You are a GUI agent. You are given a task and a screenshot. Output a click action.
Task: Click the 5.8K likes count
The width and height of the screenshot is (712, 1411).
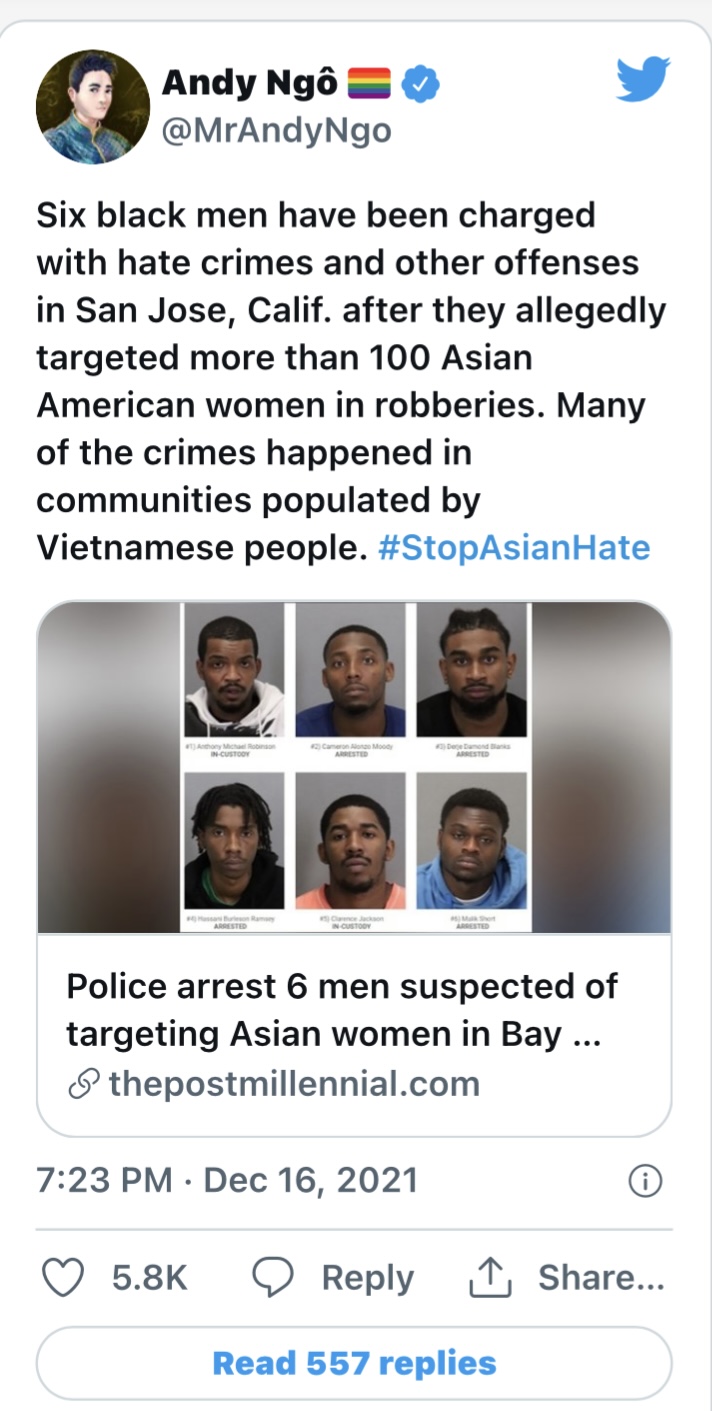(x=150, y=1278)
